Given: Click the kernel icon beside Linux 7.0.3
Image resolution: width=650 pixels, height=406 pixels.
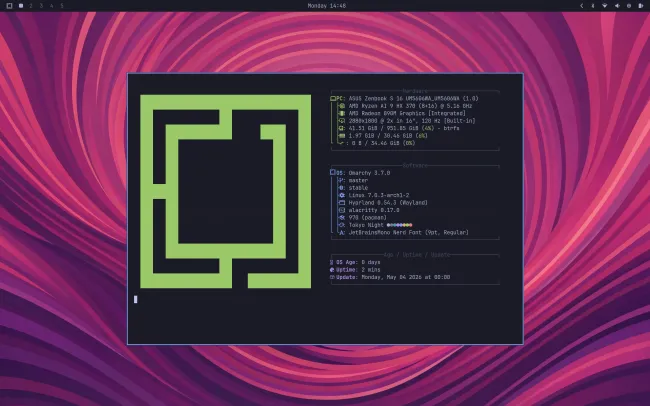Looking at the screenshot, I should click(342, 195).
